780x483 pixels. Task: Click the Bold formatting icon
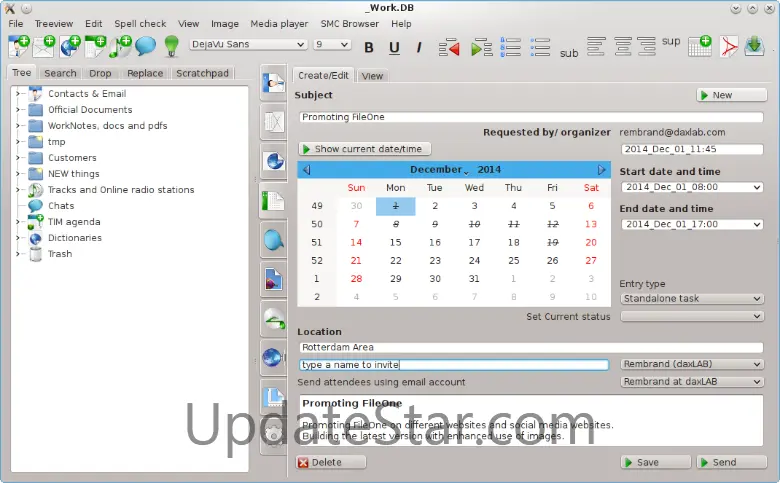coord(369,48)
